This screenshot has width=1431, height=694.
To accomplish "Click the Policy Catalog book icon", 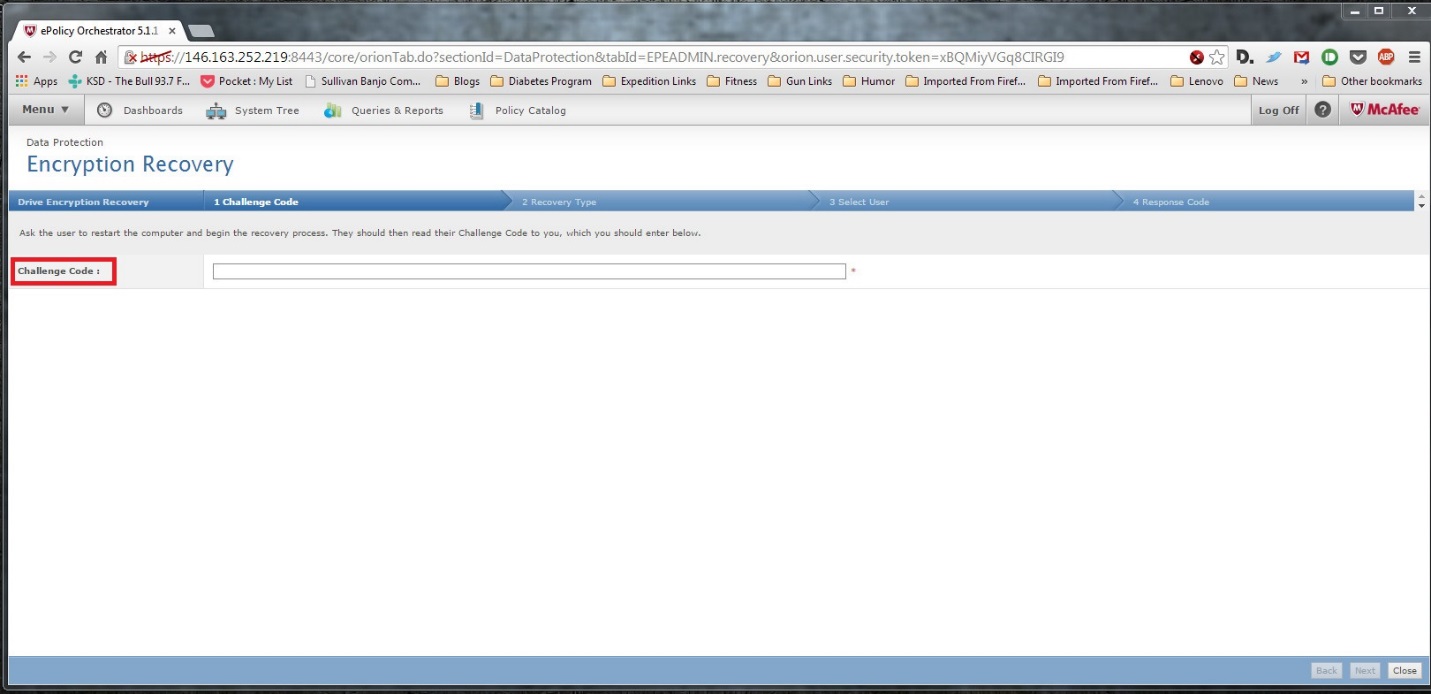I will (476, 110).
